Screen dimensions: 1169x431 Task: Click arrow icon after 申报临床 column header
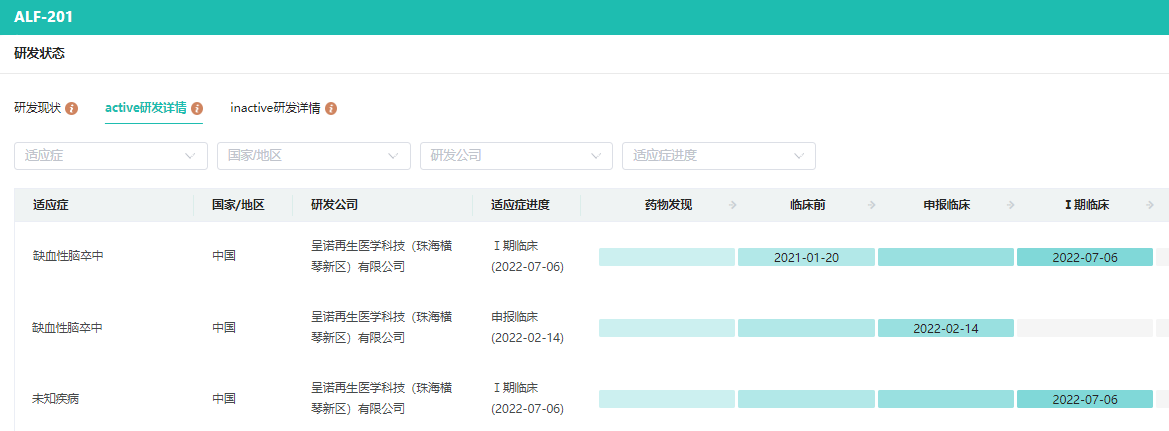point(1011,205)
